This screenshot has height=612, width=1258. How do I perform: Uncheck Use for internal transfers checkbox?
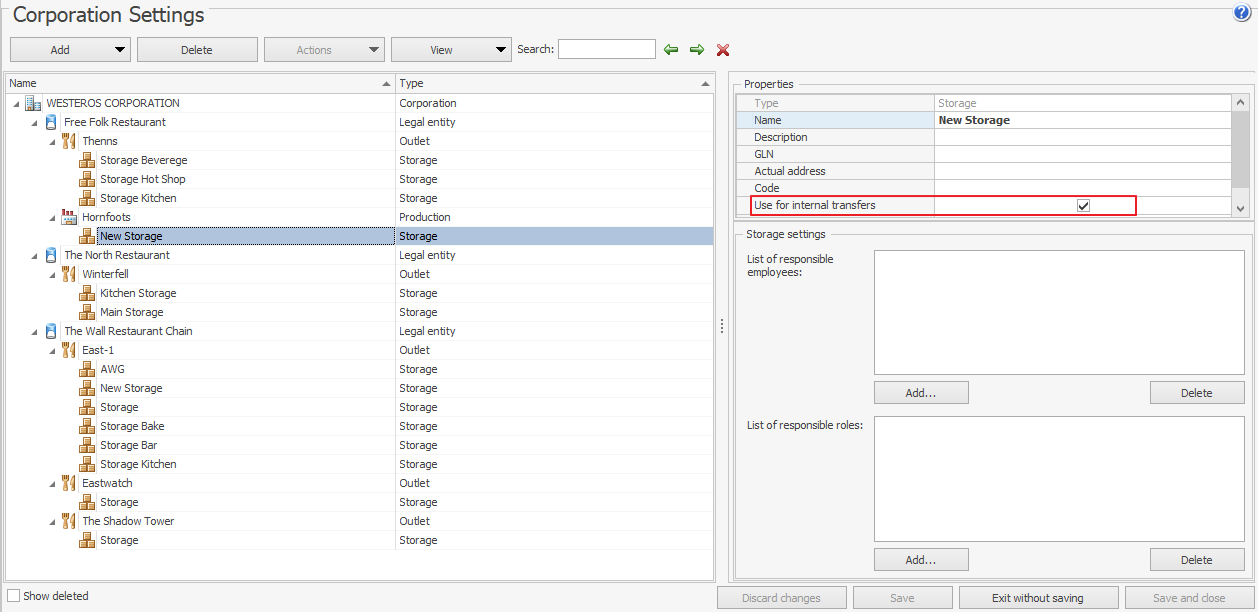[1083, 206]
